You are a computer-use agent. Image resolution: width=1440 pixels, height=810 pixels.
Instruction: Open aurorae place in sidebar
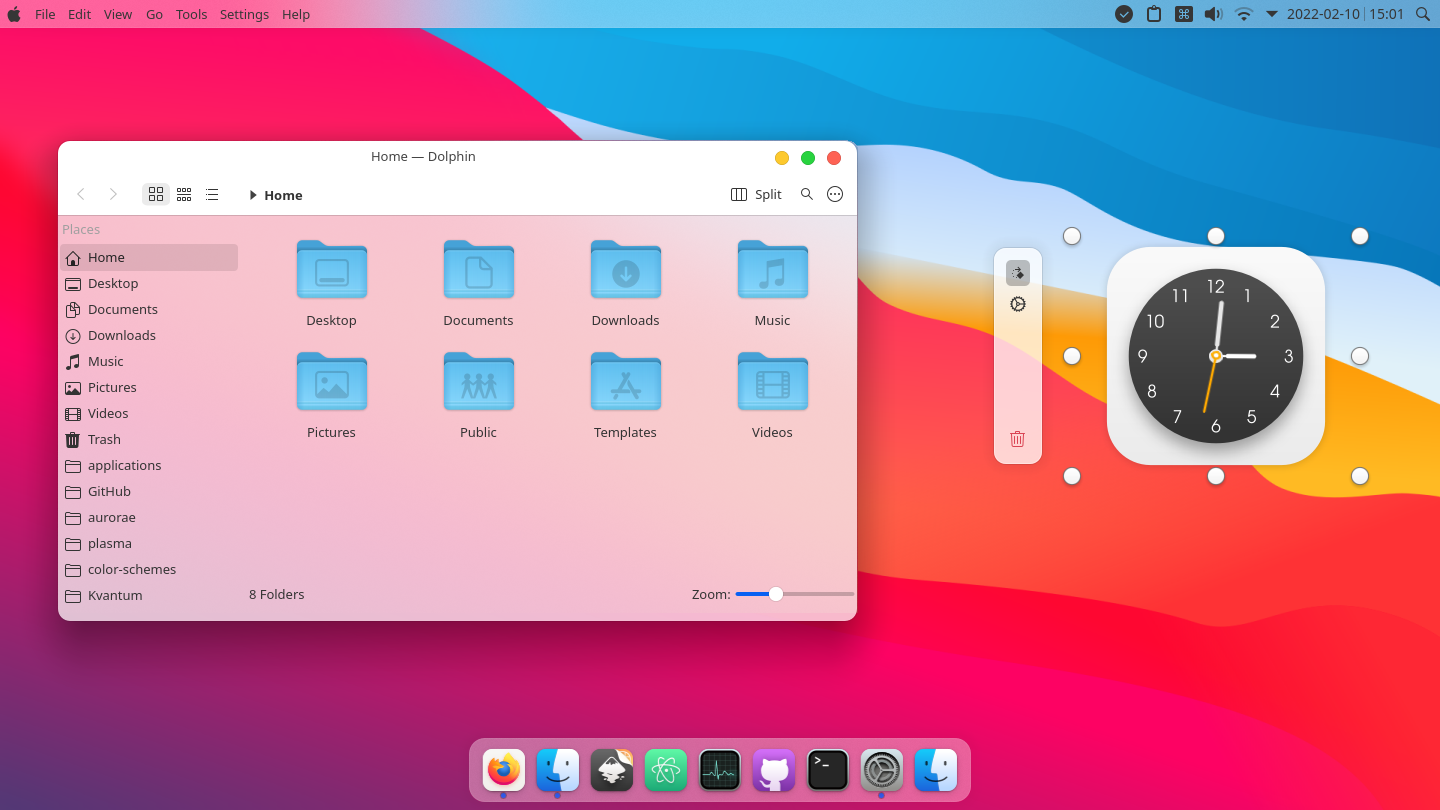coord(149,517)
